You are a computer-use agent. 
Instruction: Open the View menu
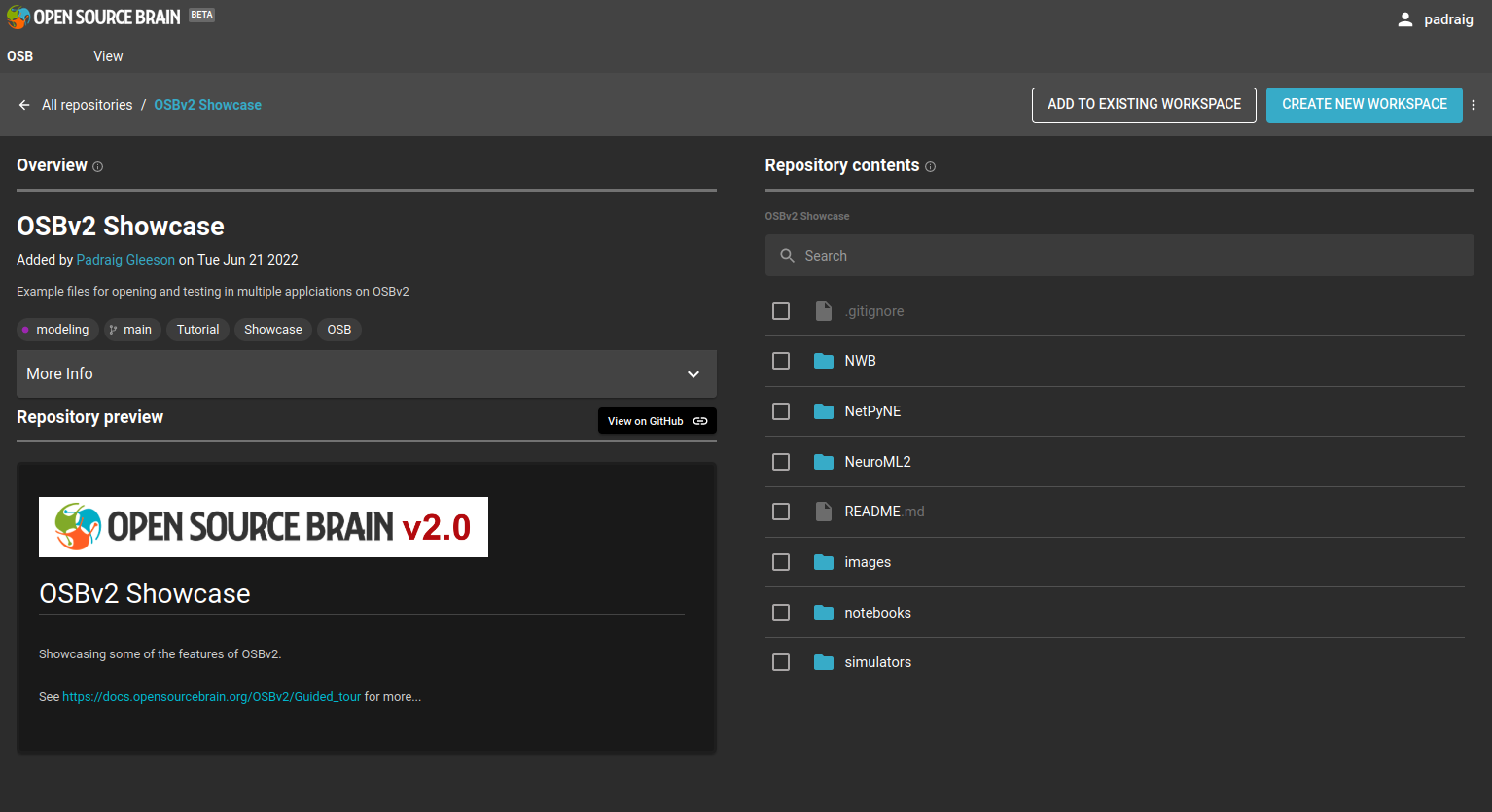[x=108, y=56]
